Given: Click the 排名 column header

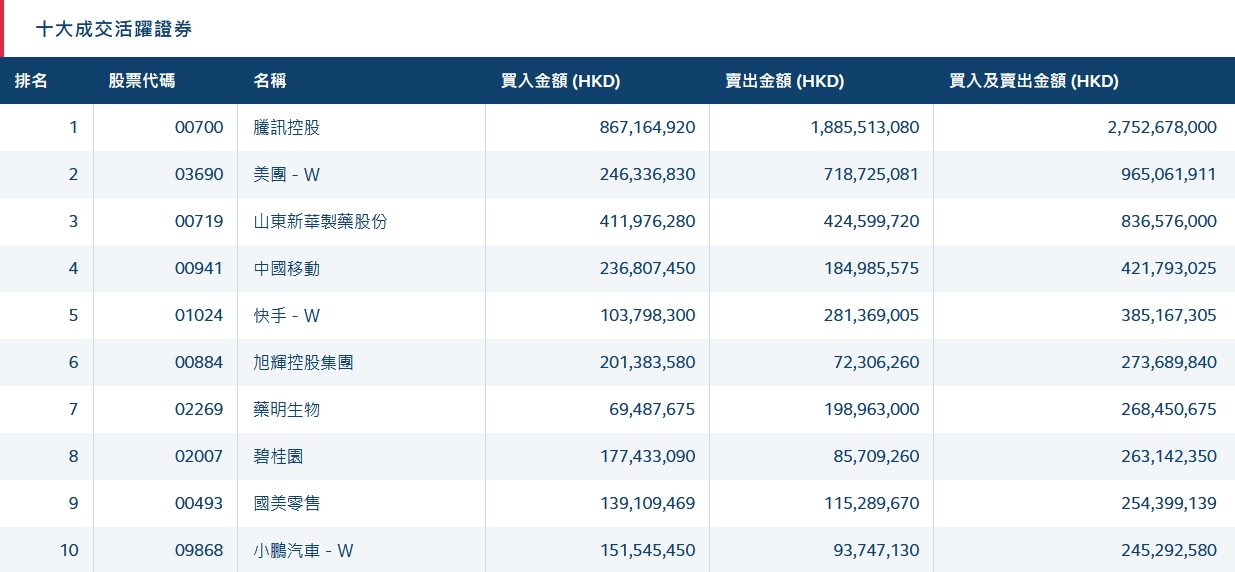Looking at the screenshot, I should pos(31,81).
